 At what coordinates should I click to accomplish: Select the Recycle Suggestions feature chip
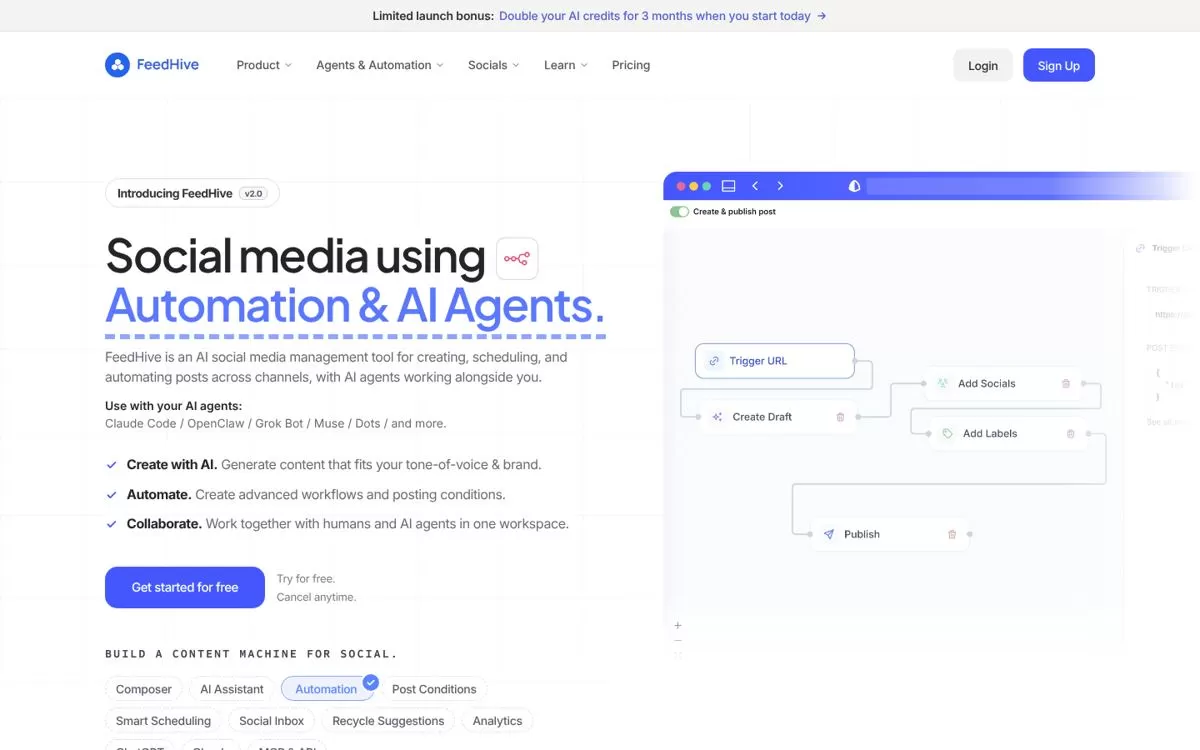pos(388,721)
